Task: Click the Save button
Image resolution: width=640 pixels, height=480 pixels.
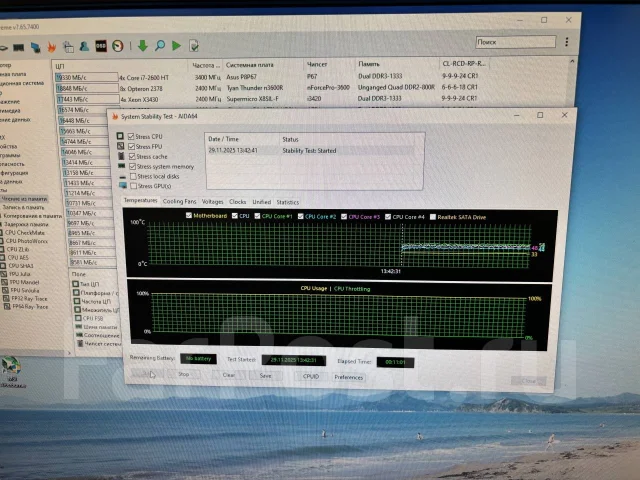Action: [x=266, y=376]
